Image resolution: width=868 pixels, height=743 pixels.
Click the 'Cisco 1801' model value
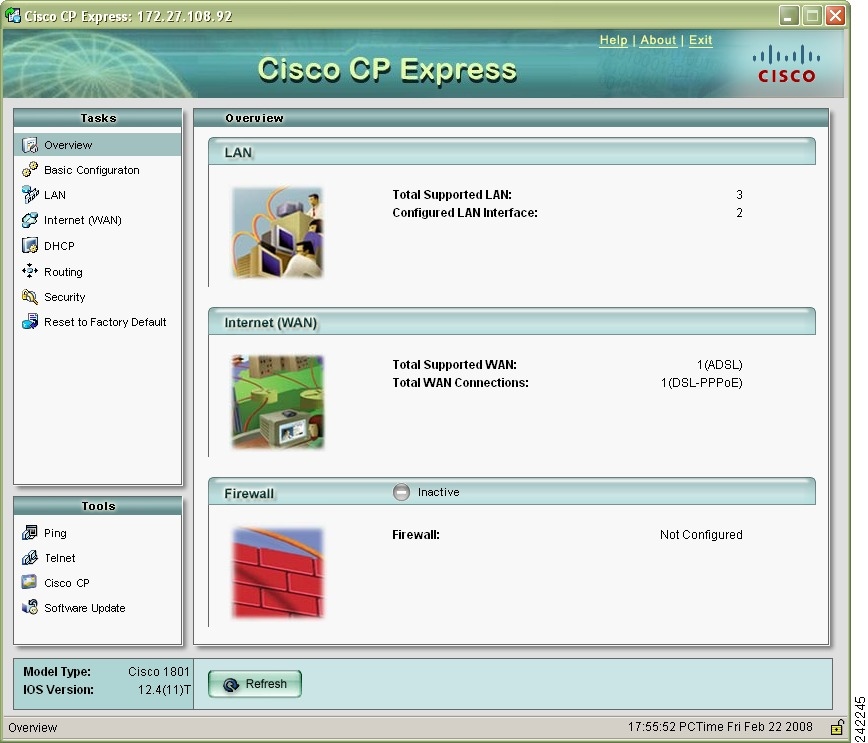pyautogui.click(x=159, y=672)
